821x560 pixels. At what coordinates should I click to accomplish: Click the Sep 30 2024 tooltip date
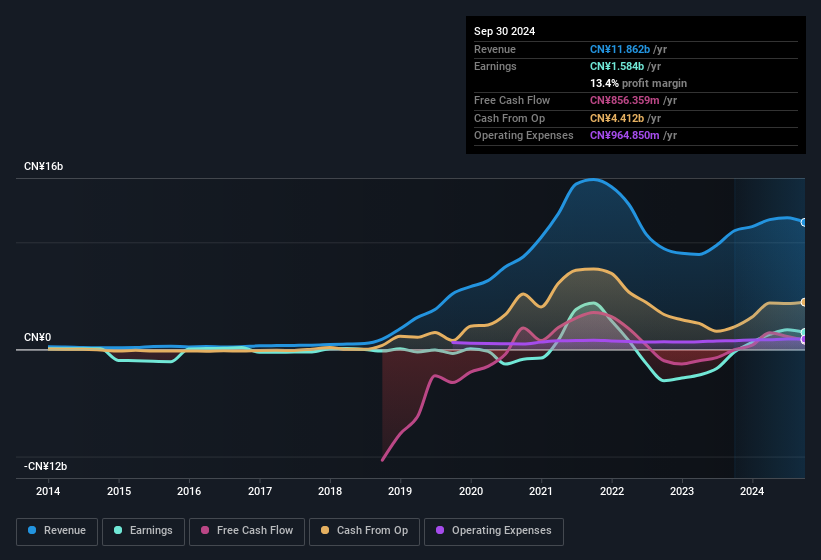click(x=505, y=31)
